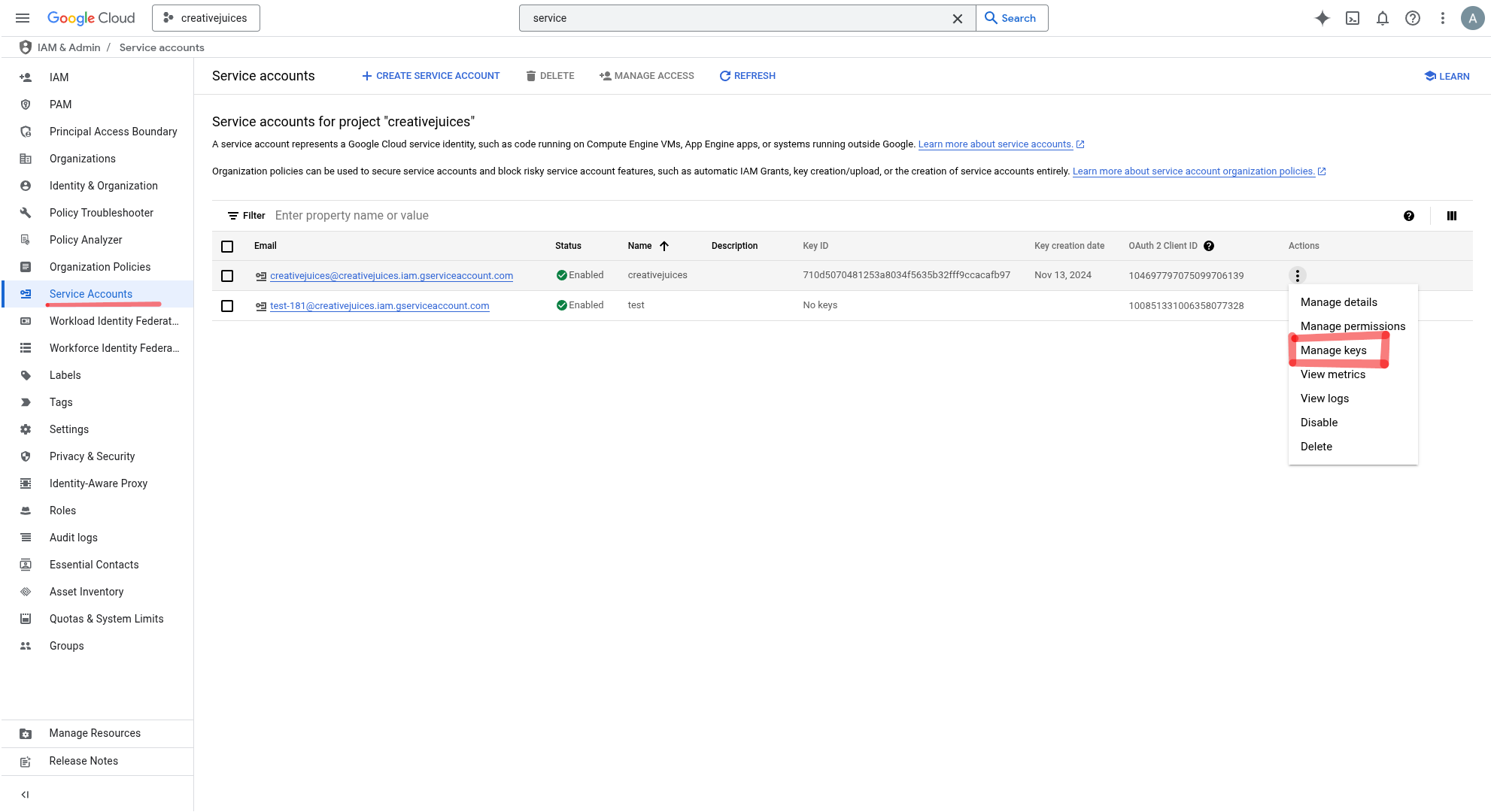This screenshot has width=1491, height=812.
Task: Sort by Name column arrow
Action: pyautogui.click(x=664, y=246)
